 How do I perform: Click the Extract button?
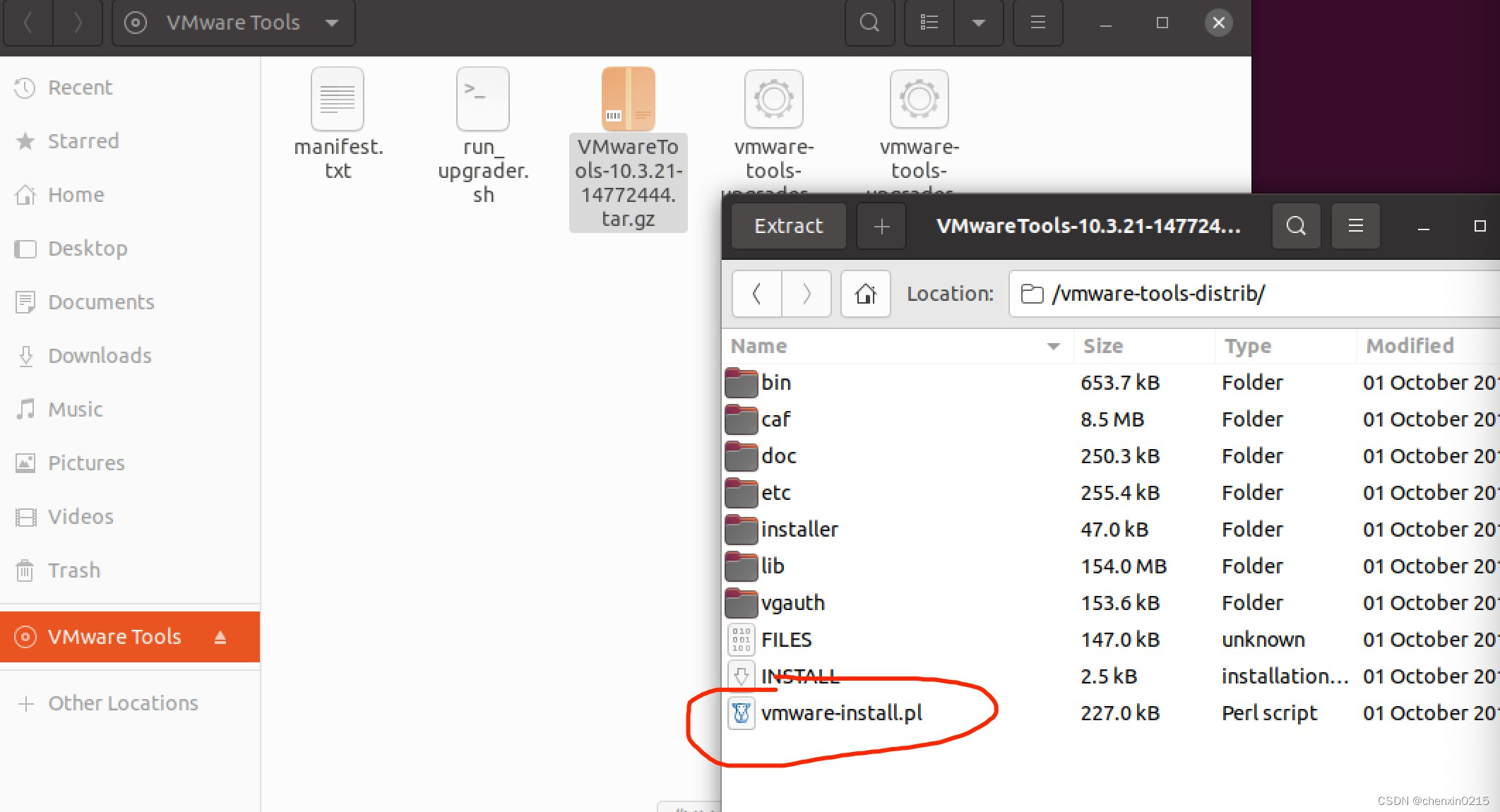tap(787, 226)
